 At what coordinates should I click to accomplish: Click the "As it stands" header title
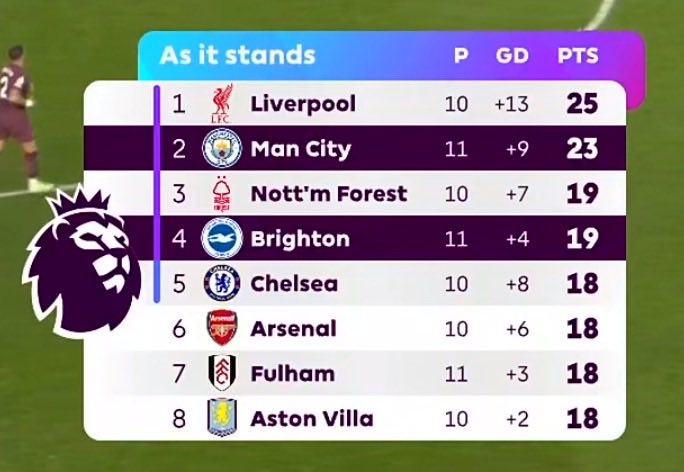click(237, 55)
